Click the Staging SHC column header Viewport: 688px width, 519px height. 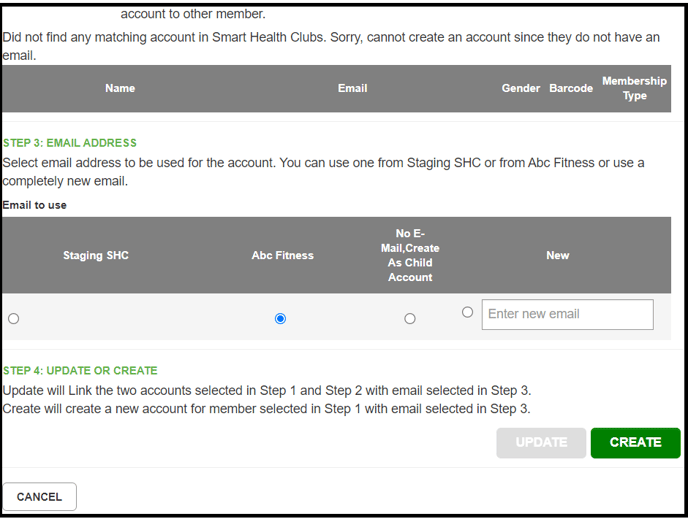[96, 255]
